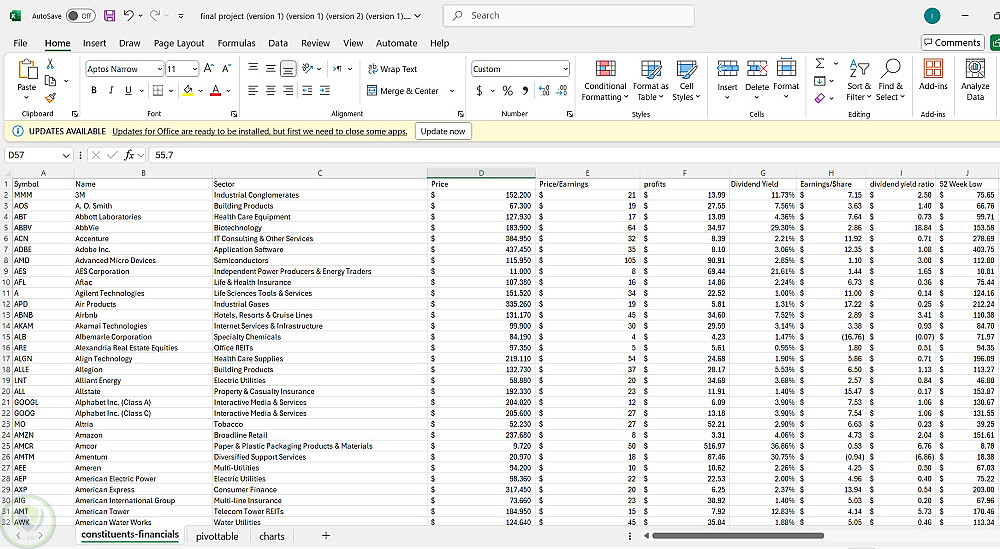Open the Comments pane button
This screenshot has width=1000, height=549.
point(951,42)
